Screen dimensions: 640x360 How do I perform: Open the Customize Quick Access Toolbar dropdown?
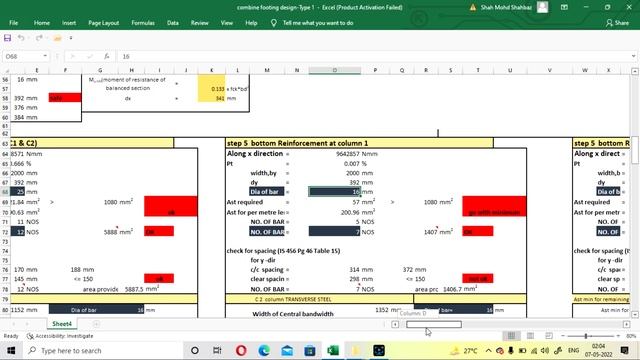point(71,38)
